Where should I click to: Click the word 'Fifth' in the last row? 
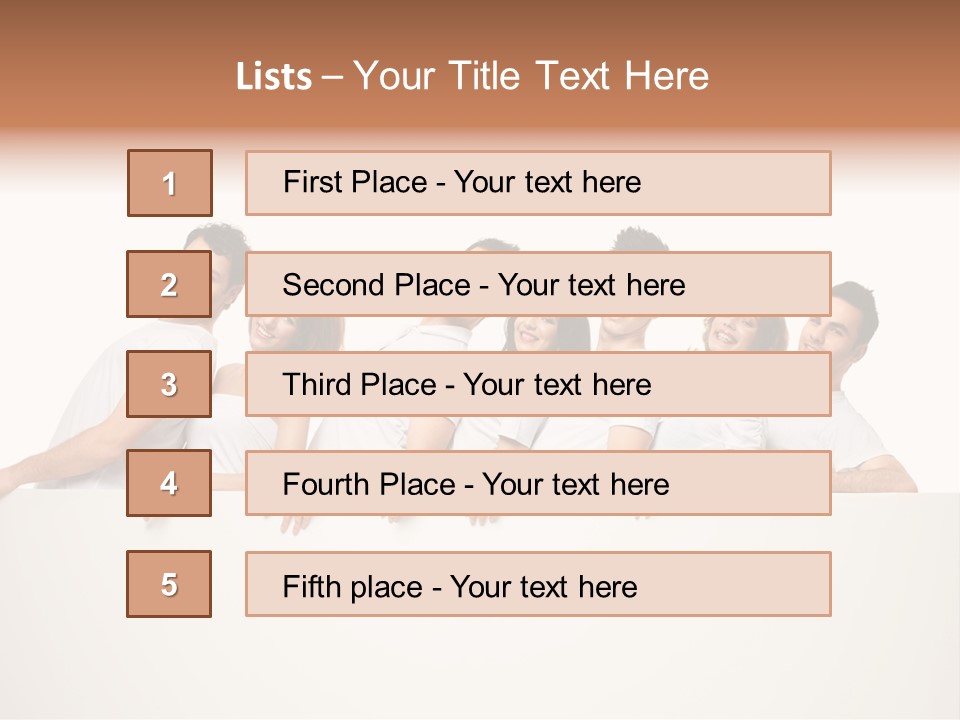(310, 586)
